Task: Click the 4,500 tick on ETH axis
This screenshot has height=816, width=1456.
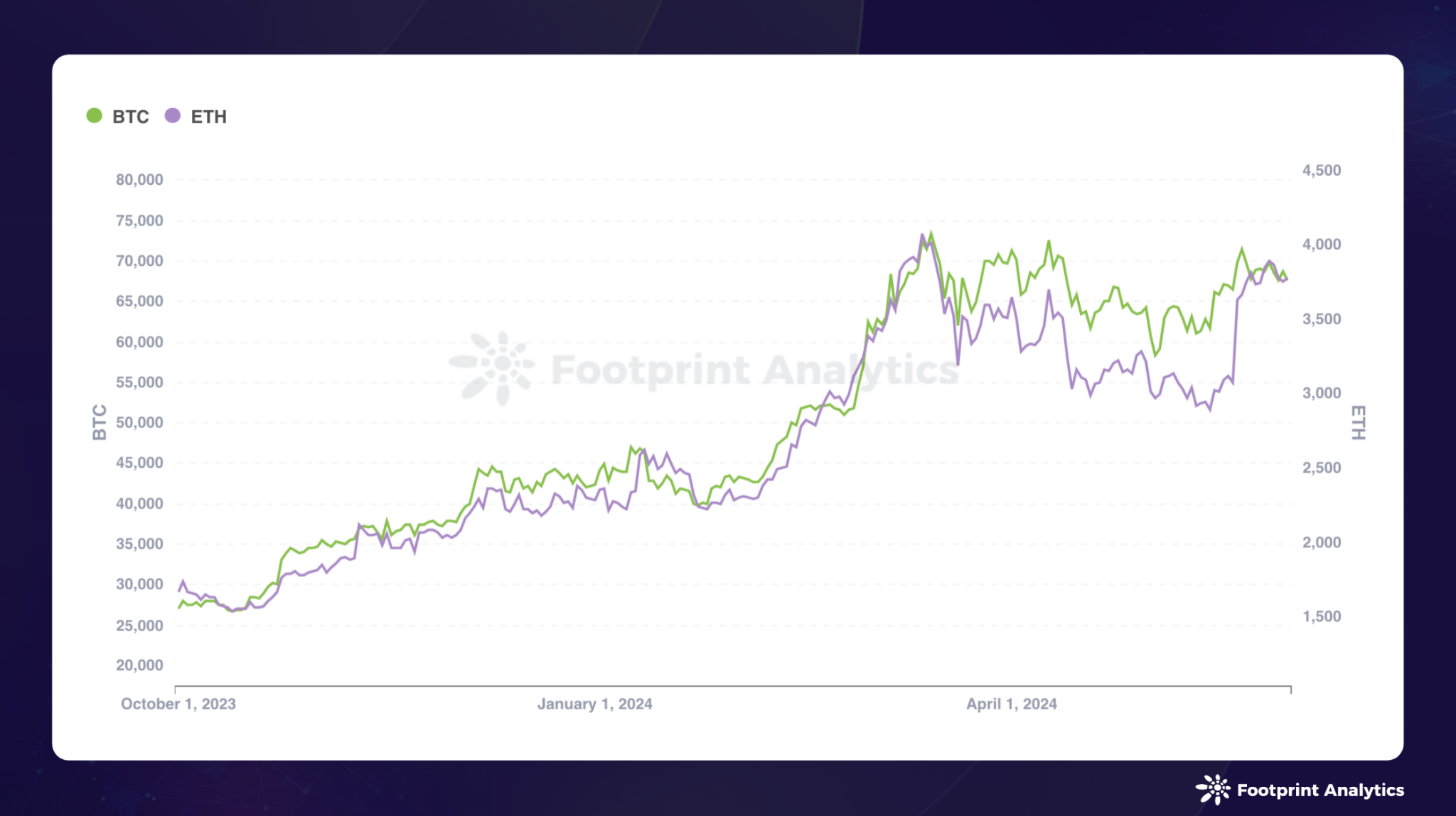Action: click(1322, 171)
